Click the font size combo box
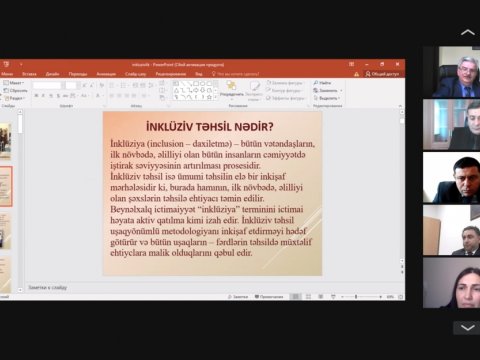This screenshot has width=480, height=360. click(x=71, y=86)
